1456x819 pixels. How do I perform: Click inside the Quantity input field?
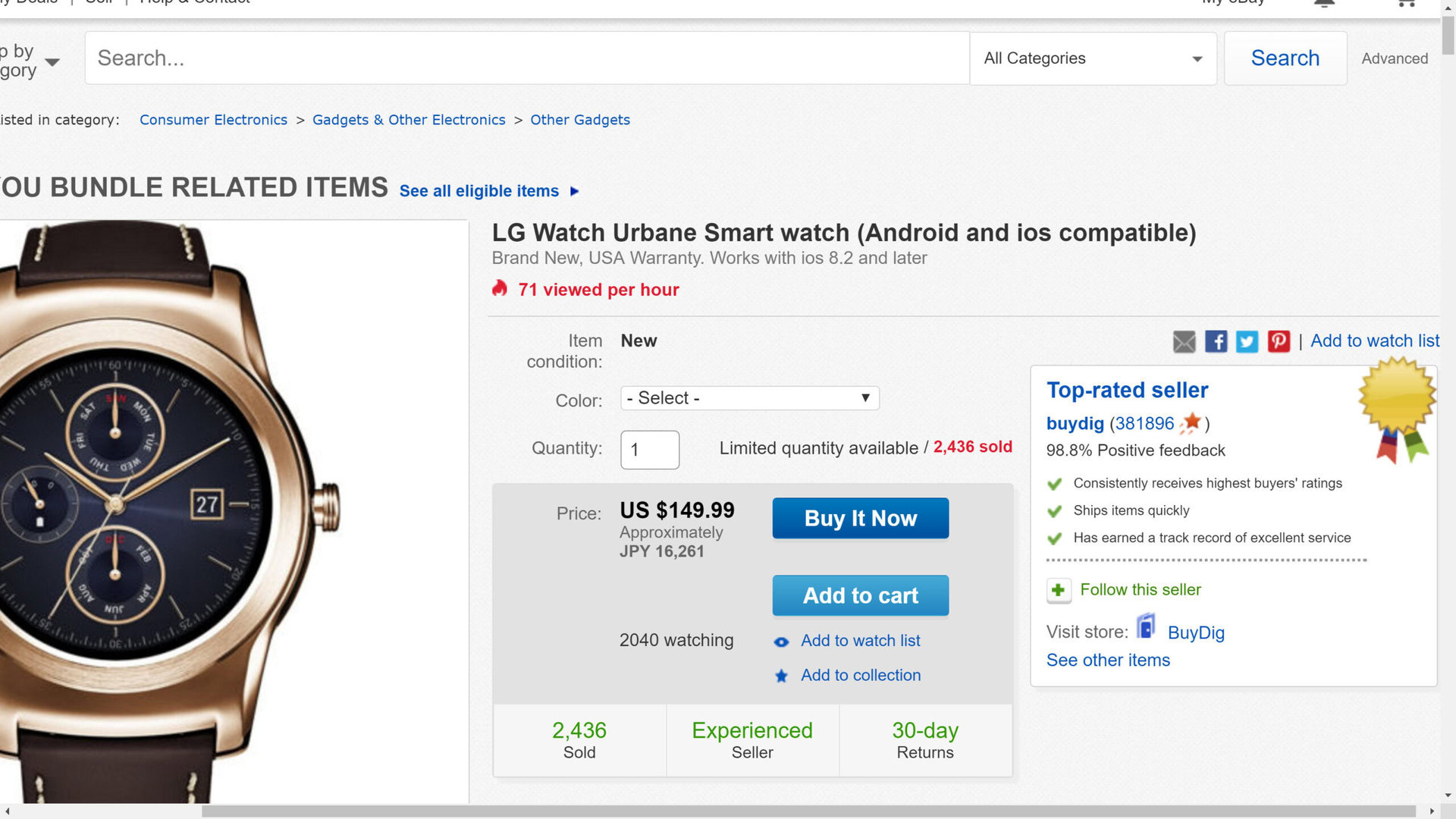click(649, 450)
